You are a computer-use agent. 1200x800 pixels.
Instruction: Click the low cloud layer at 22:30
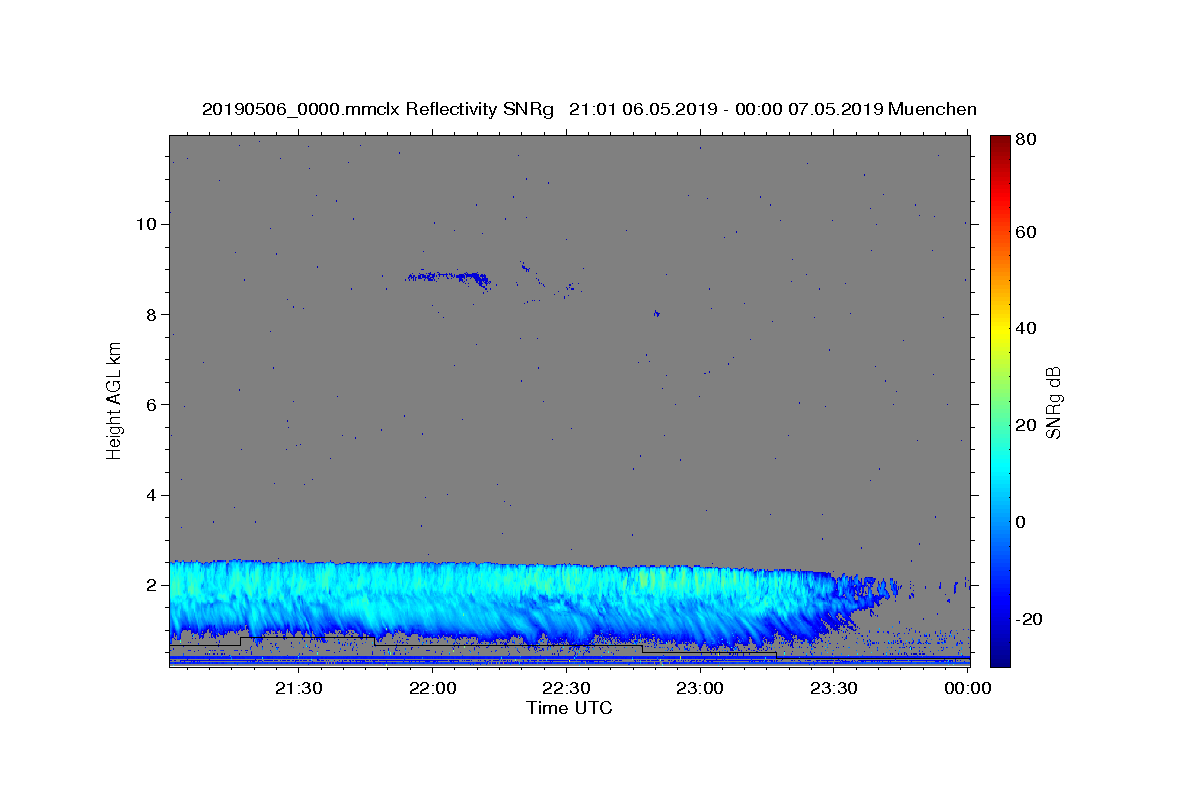tap(566, 603)
